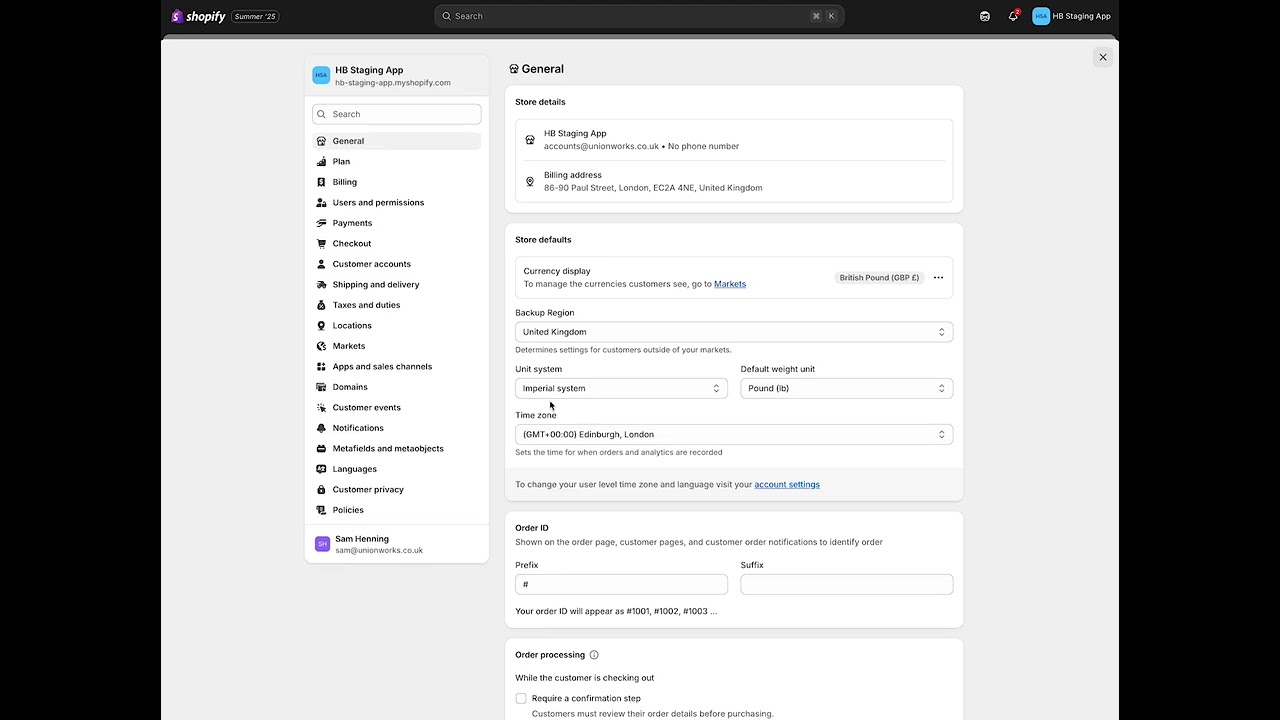Click the billing address pin icon
Screen dimensions: 1280x720
click(x=530, y=182)
